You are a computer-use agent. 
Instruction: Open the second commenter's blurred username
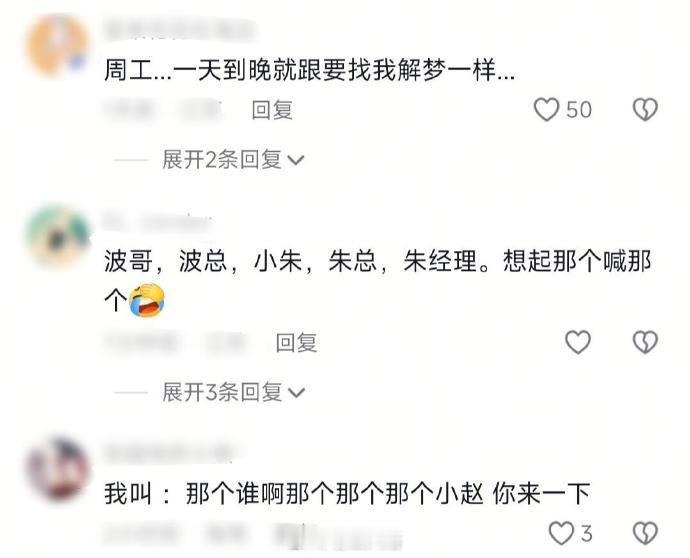158,222
